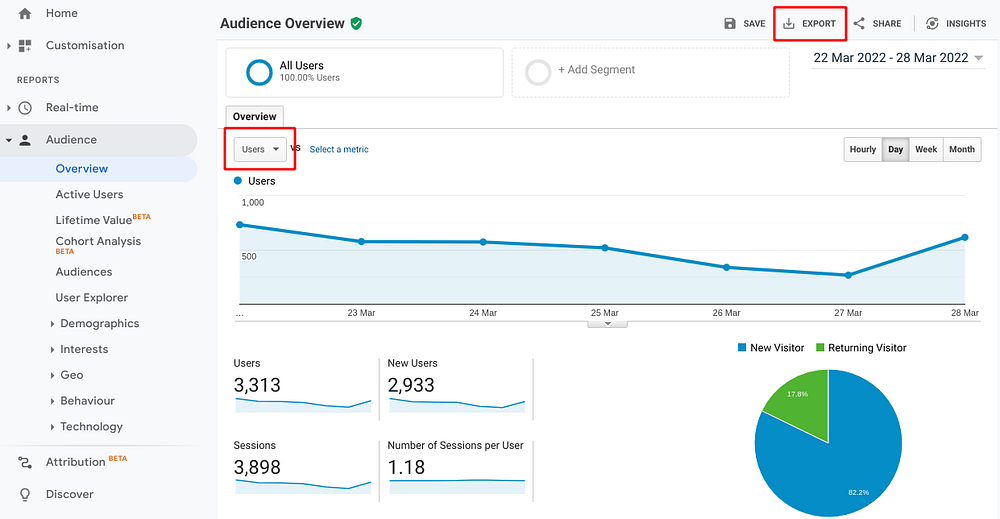Switch chart granularity to Hourly

point(862,150)
